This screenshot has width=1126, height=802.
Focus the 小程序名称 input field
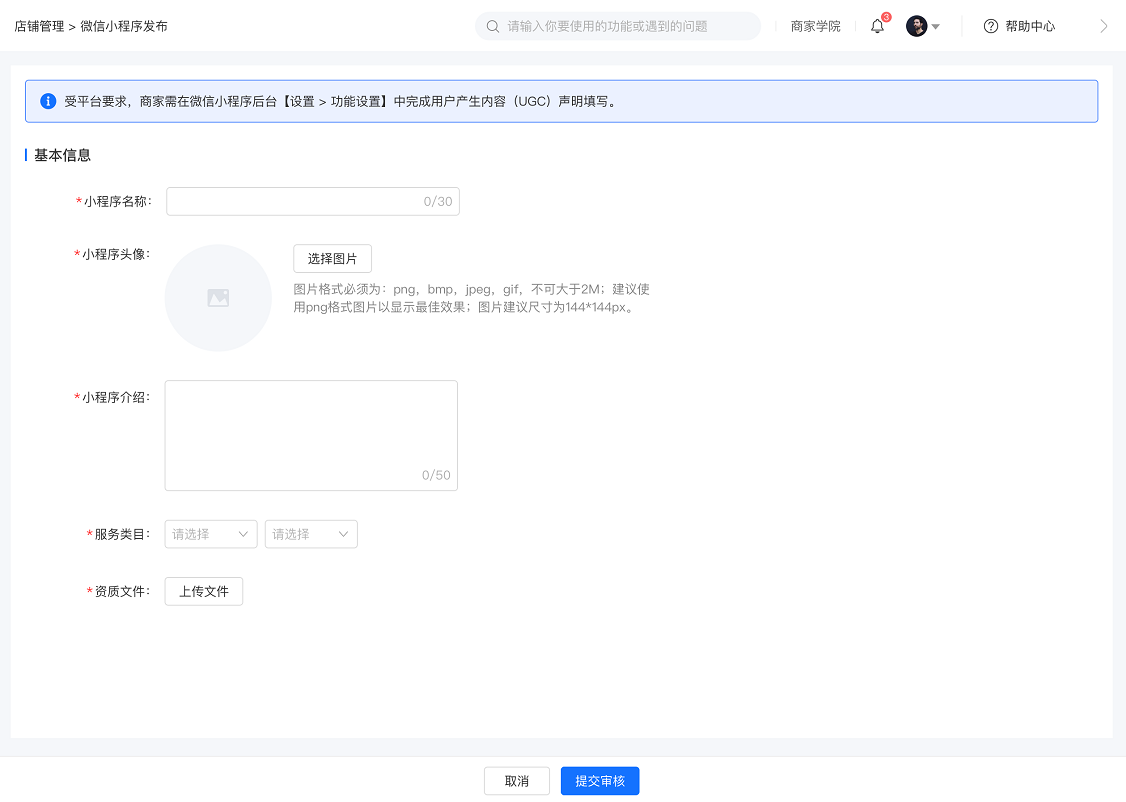coord(313,202)
